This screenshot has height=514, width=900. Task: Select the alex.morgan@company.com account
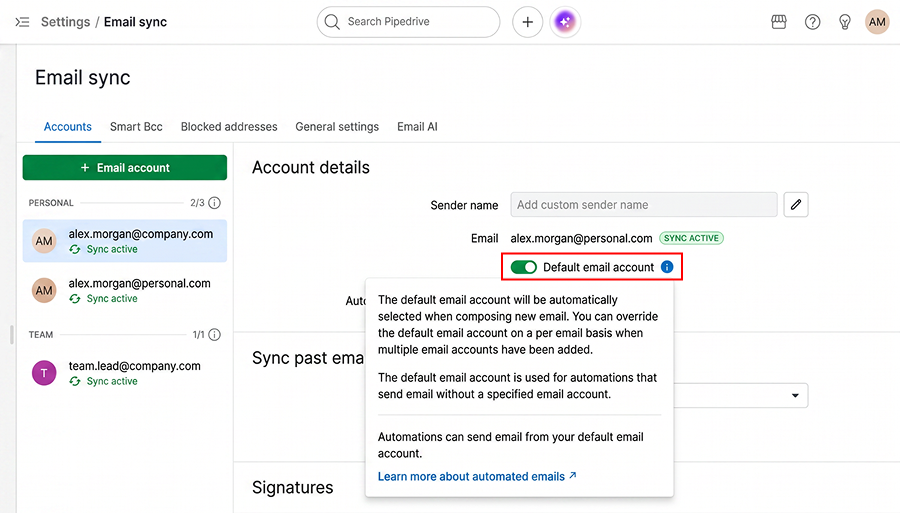click(125, 241)
